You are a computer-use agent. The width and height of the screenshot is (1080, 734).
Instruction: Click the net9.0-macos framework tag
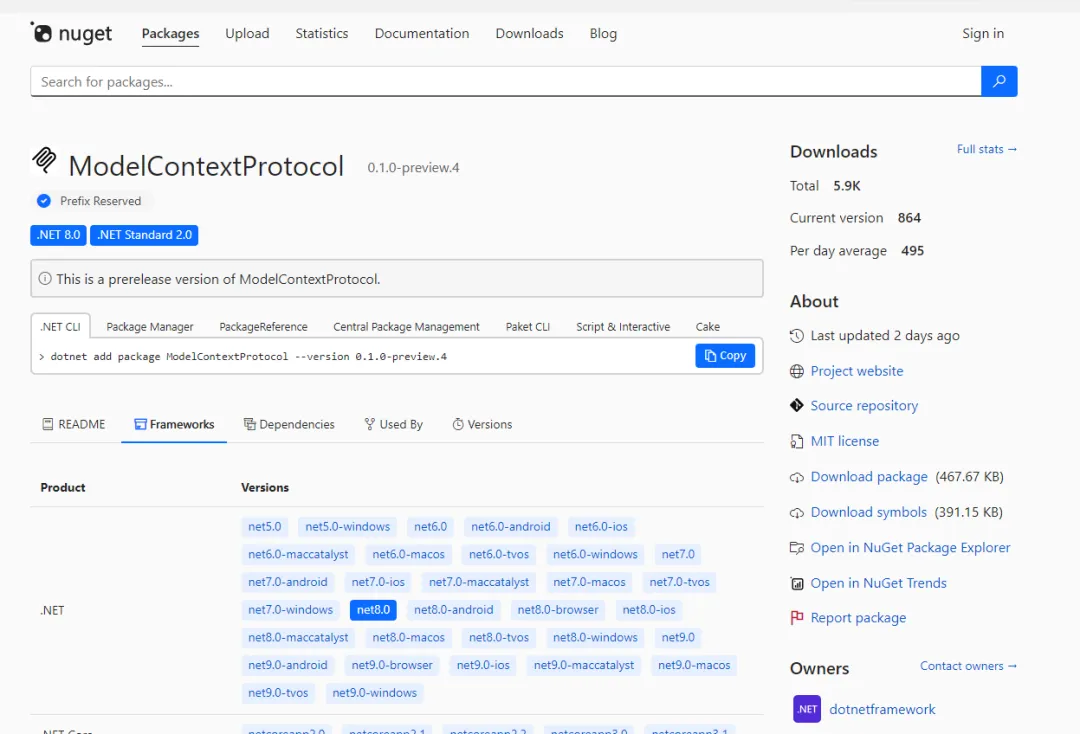pos(694,665)
